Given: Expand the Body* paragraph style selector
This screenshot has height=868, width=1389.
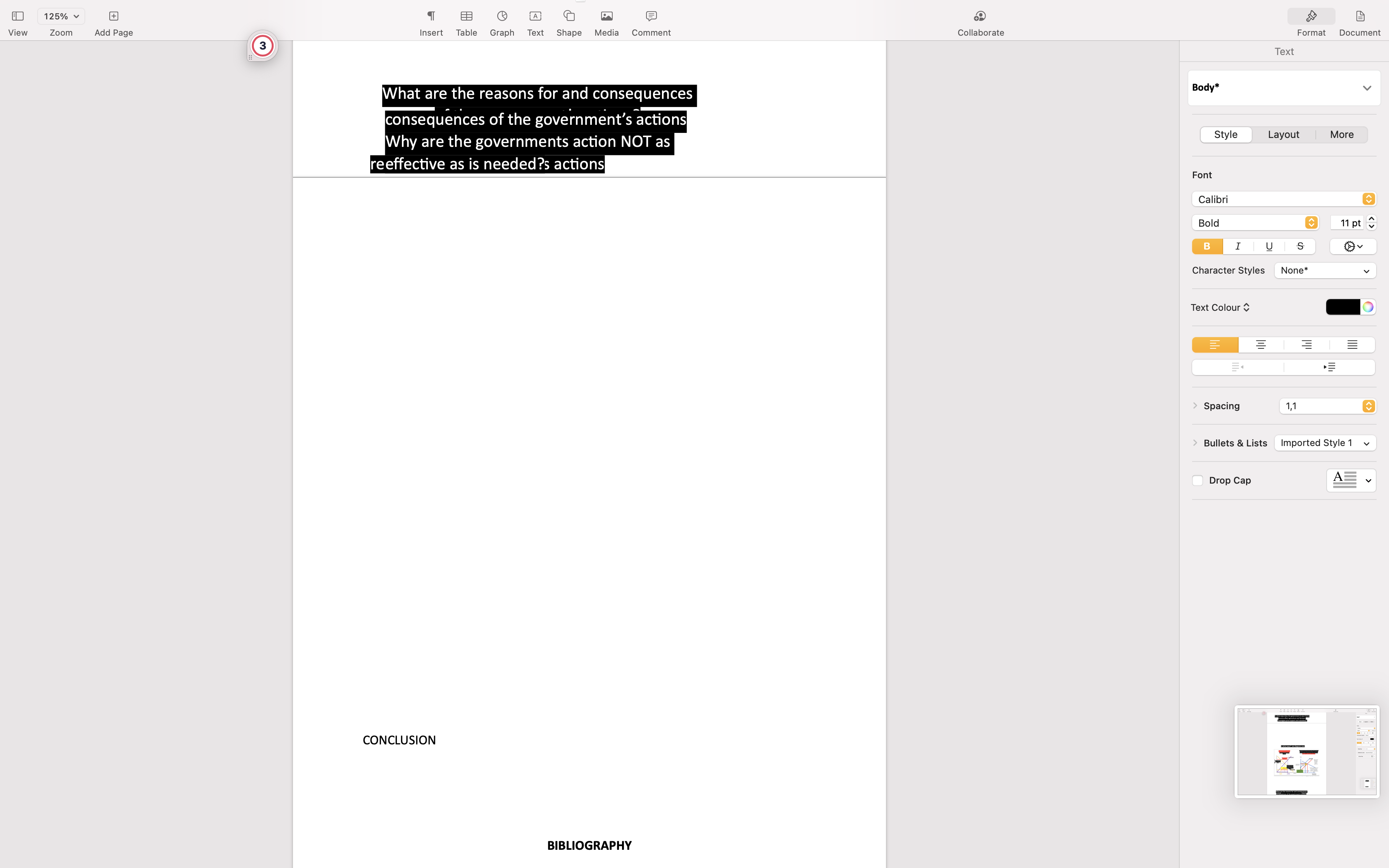Looking at the screenshot, I should tap(1283, 87).
